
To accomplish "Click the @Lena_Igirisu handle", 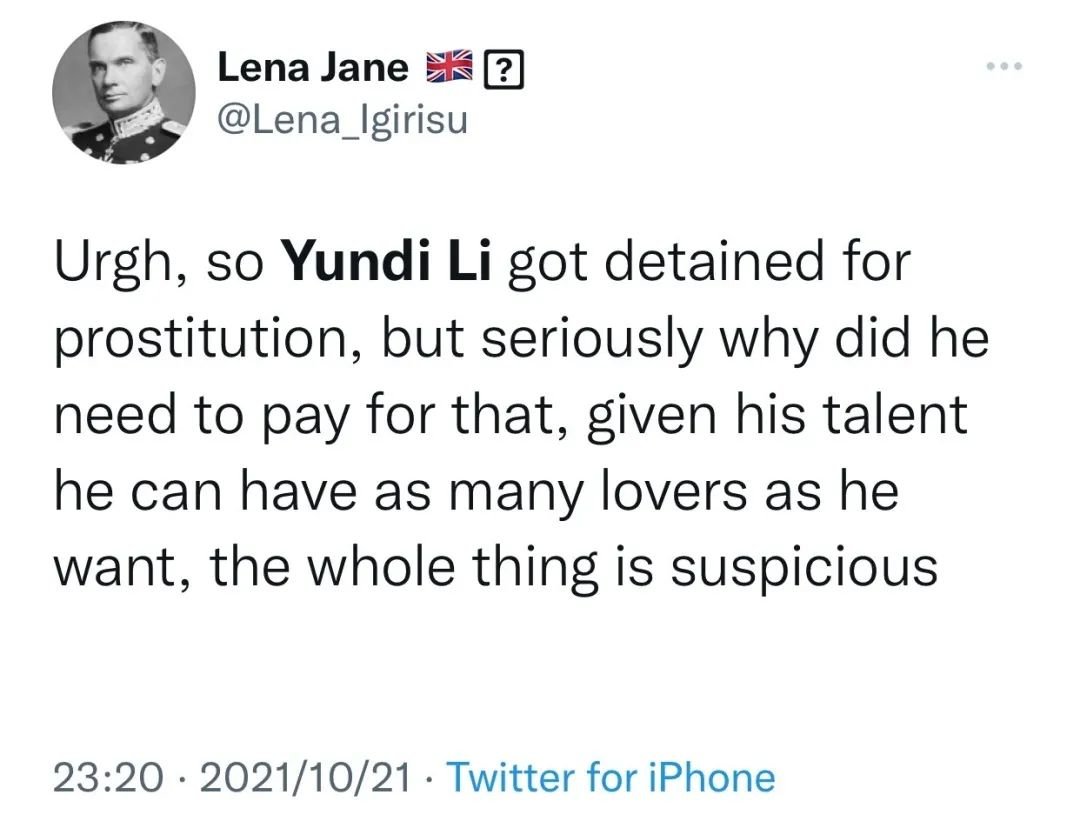I will [x=341, y=121].
